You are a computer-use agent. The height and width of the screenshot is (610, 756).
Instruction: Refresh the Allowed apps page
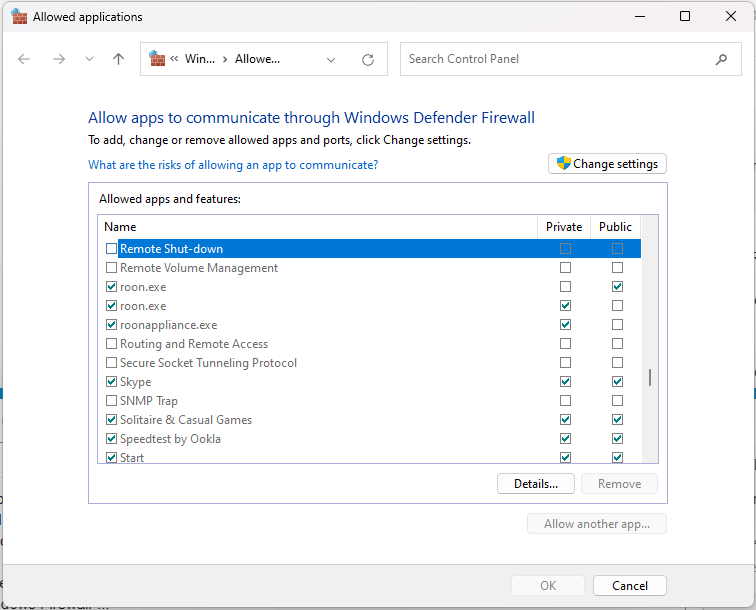click(x=368, y=60)
